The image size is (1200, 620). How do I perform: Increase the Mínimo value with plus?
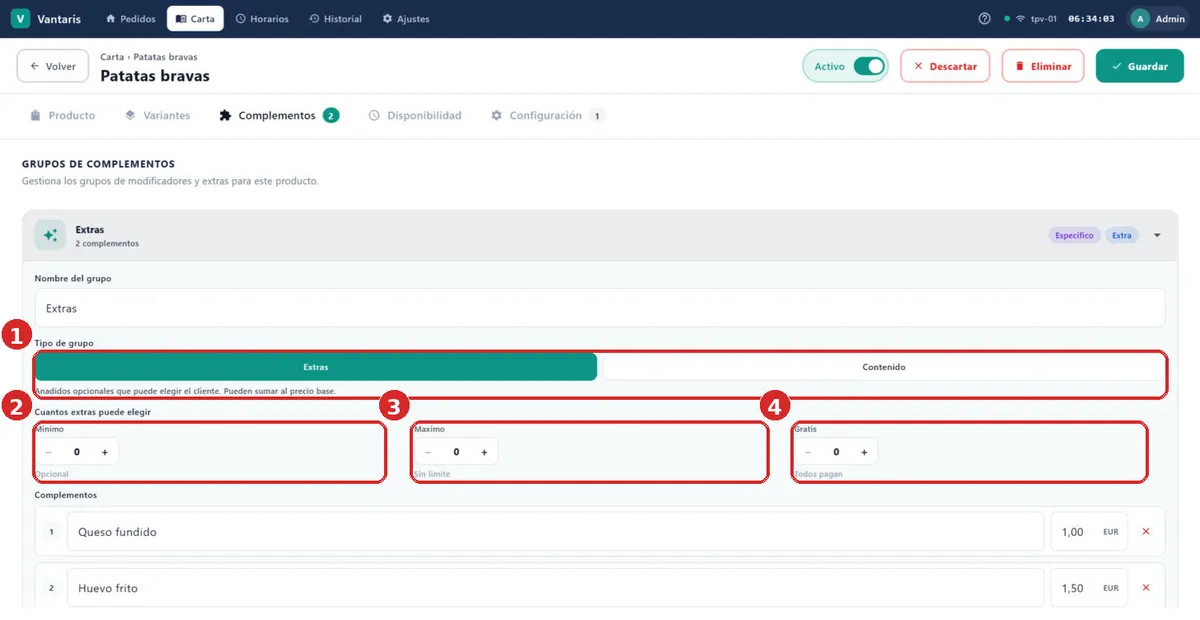[105, 452]
